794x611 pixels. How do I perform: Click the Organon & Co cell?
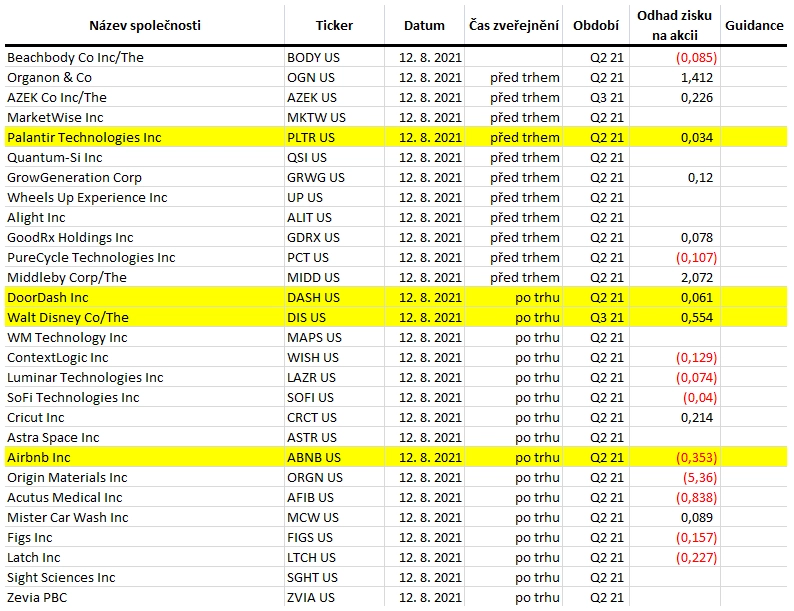(x=144, y=77)
